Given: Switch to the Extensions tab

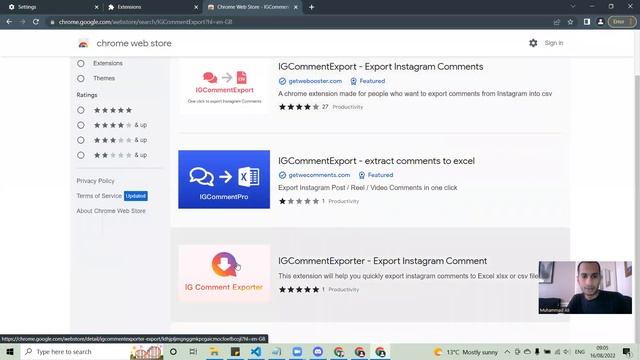Looking at the screenshot, I should (152, 7).
